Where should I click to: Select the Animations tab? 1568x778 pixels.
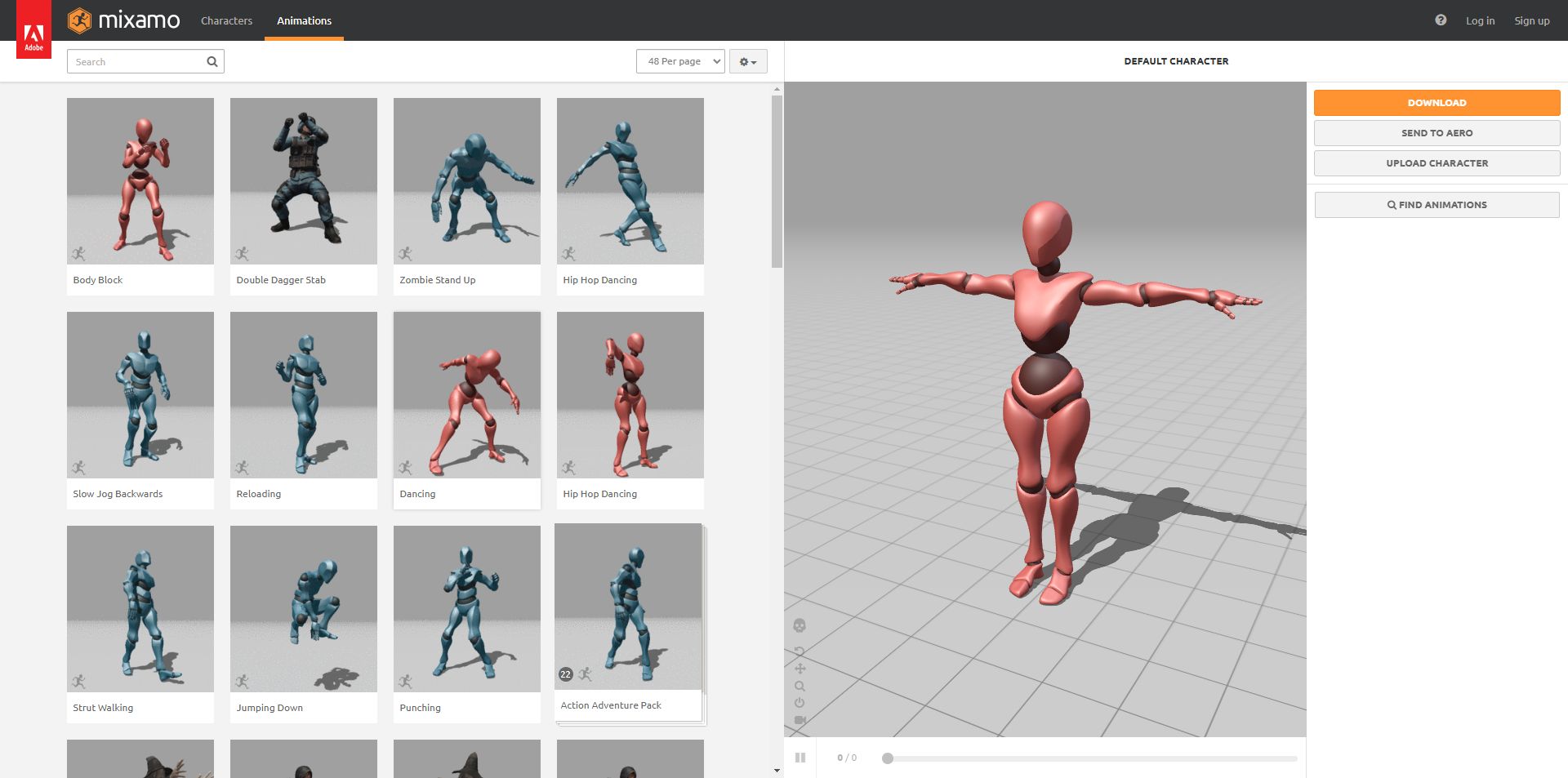[304, 20]
